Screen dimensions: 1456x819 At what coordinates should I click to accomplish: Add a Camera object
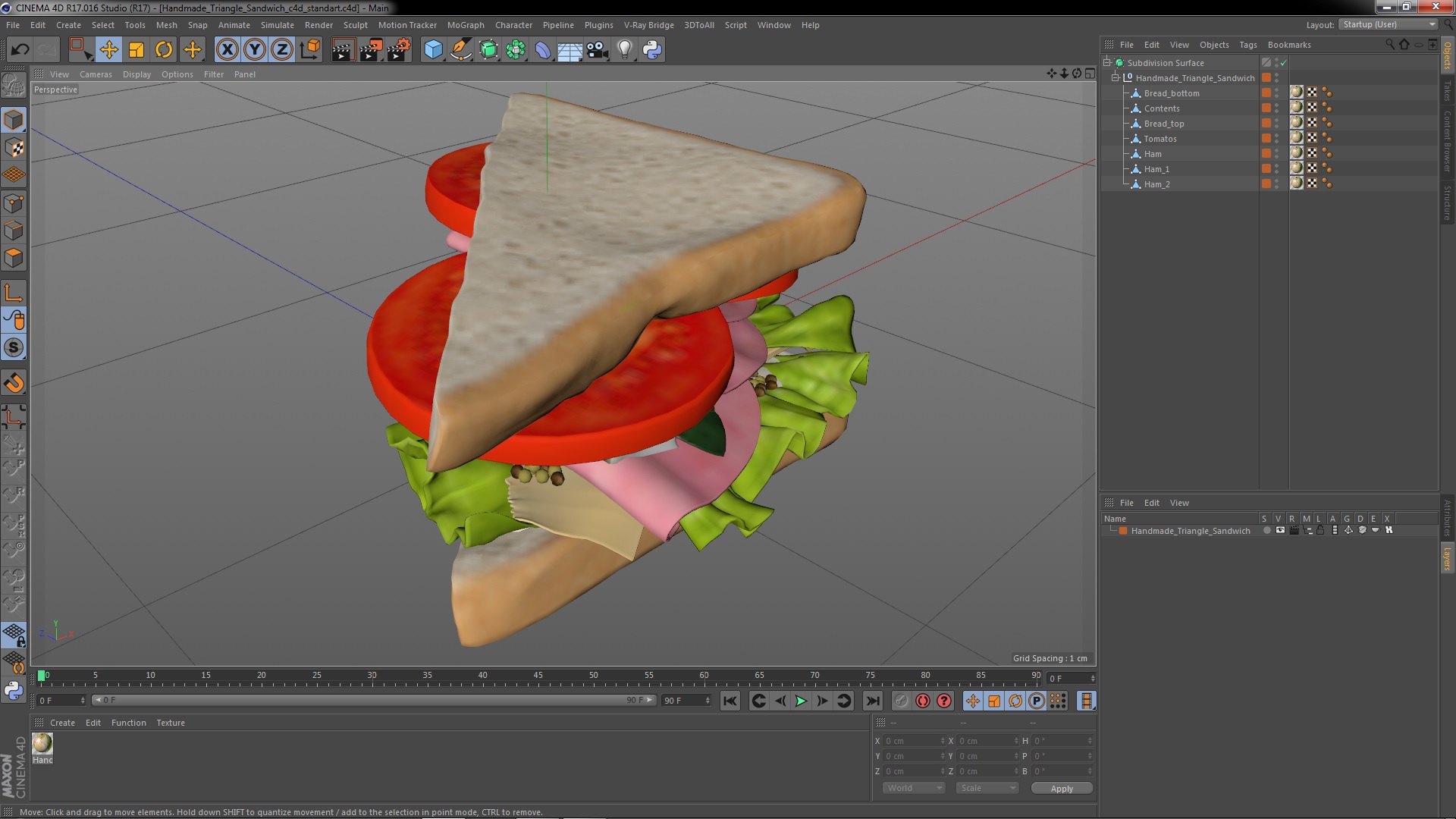click(598, 50)
